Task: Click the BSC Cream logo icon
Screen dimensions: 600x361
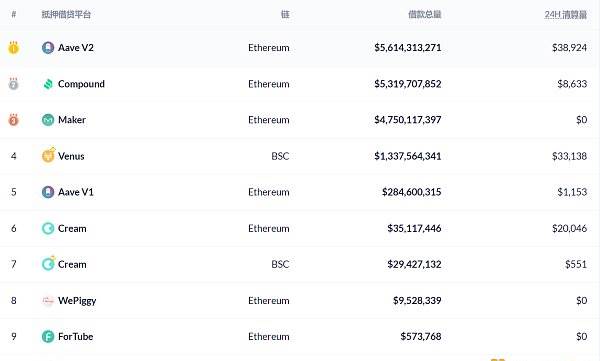Action: 48,264
